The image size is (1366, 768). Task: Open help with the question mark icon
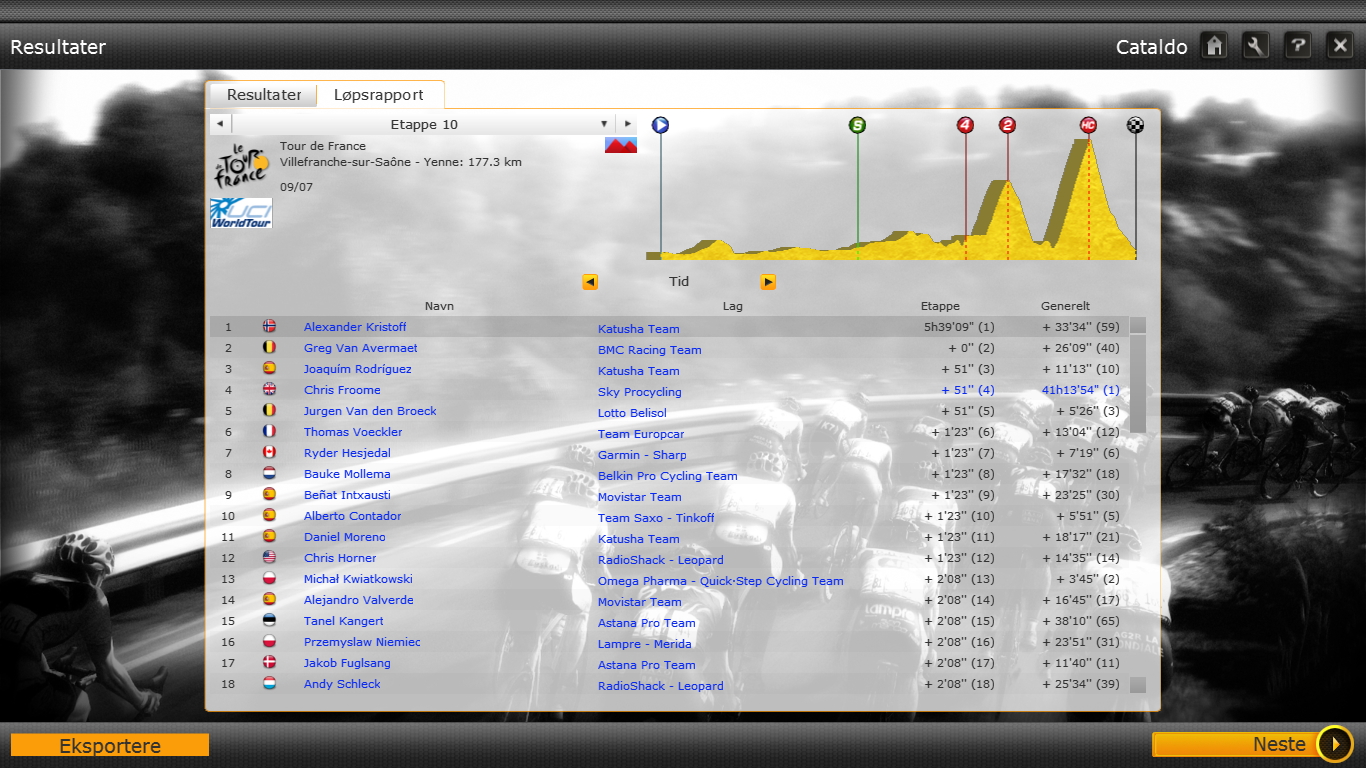tap(1298, 46)
